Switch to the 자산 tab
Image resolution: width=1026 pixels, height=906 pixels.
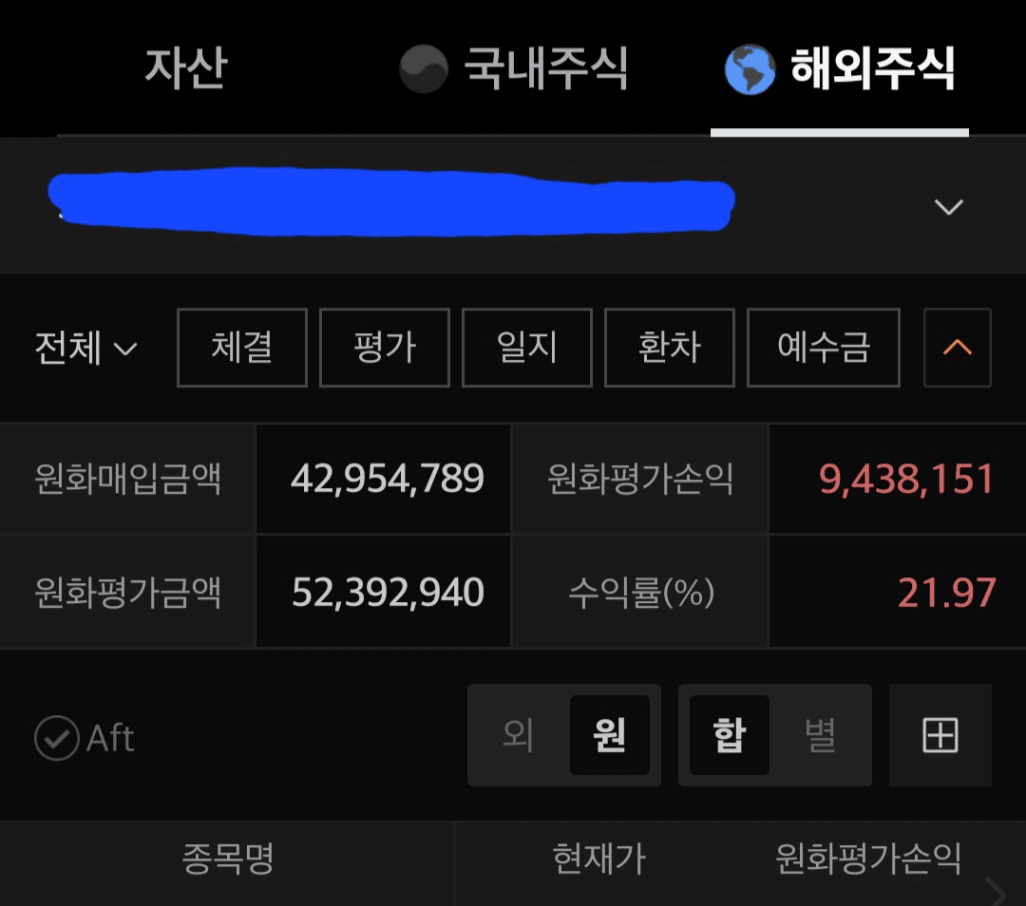186,68
